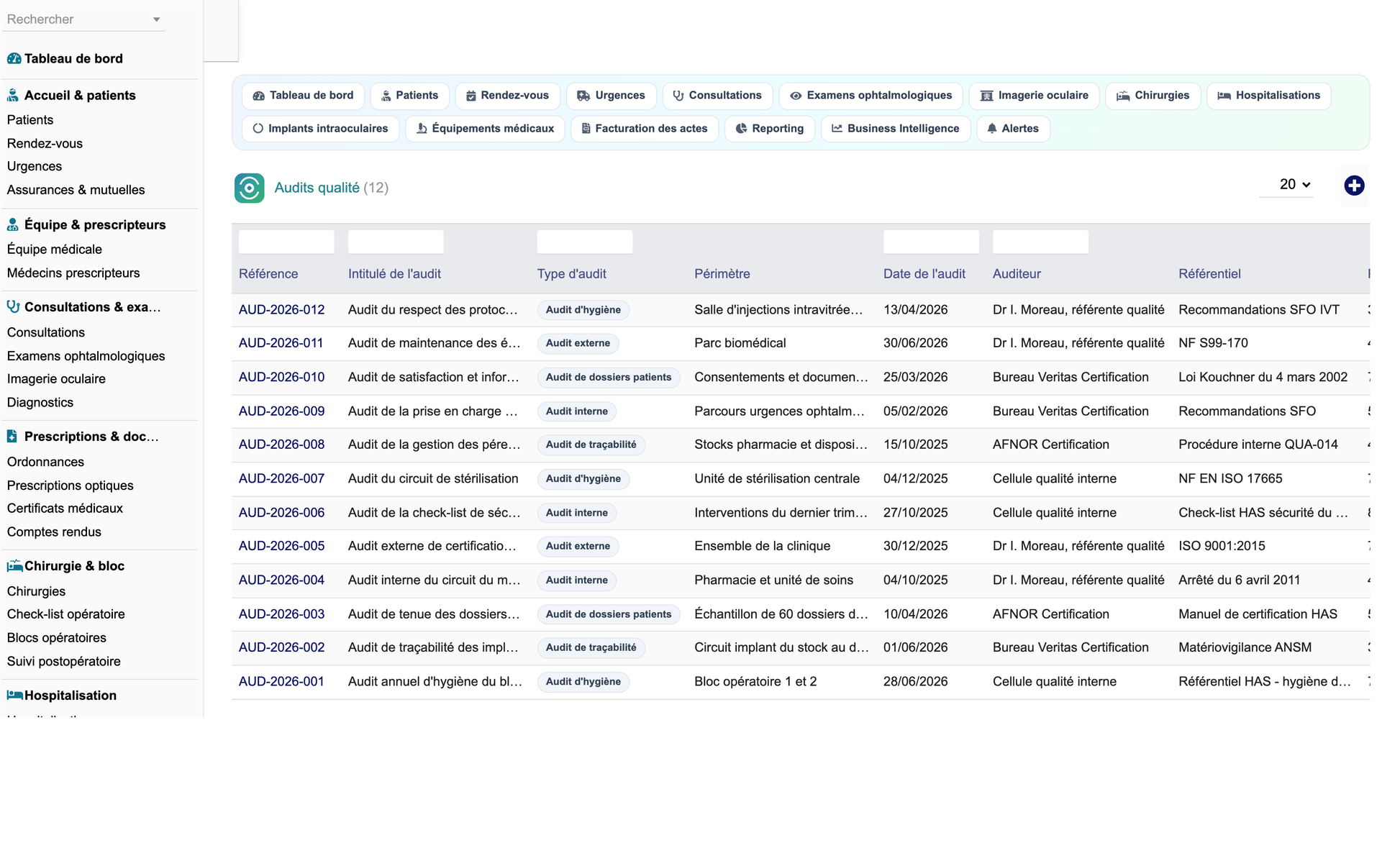This screenshot has height=866, width=1400.
Task: Click the Audits qualité green logo icon
Action: point(249,188)
